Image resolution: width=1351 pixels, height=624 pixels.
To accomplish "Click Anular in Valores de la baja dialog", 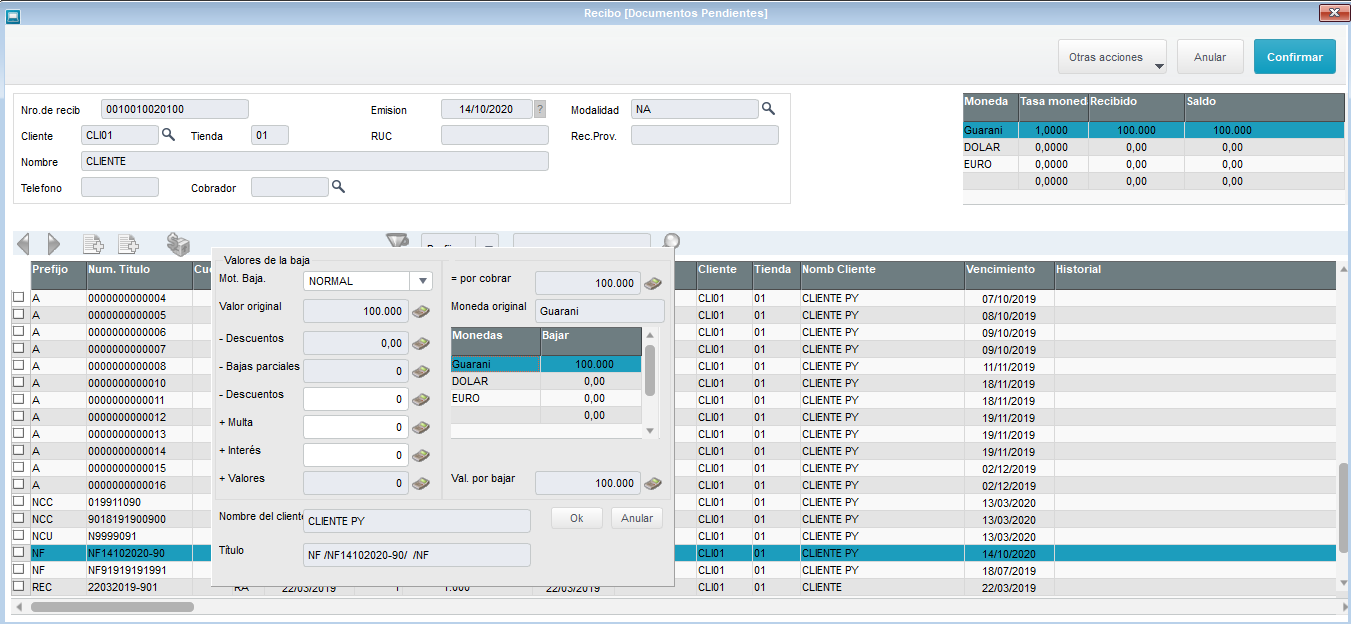I will (637, 518).
